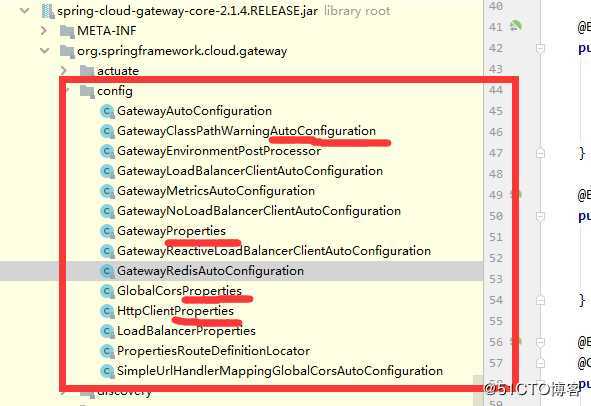Screen dimensions: 591x406
Task: Collapse the org.springframework.cloud.gateway package
Action: [45, 50]
